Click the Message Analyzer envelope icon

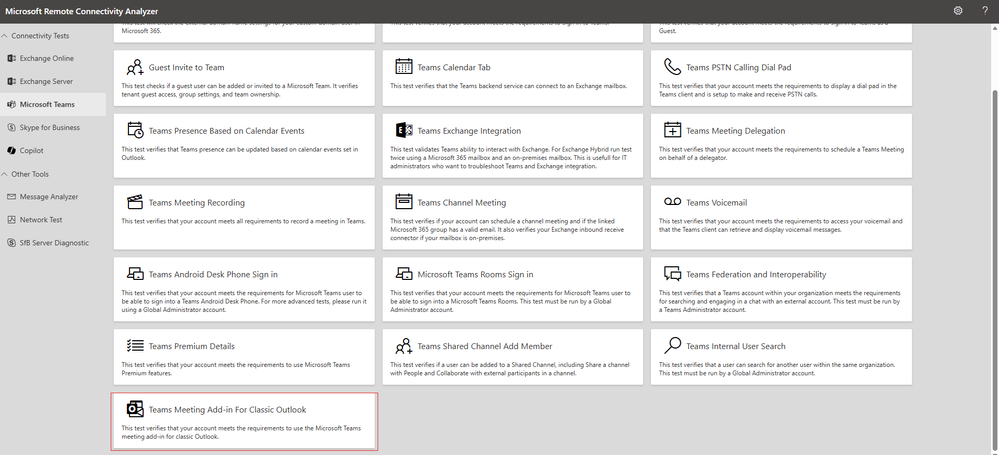(11, 197)
